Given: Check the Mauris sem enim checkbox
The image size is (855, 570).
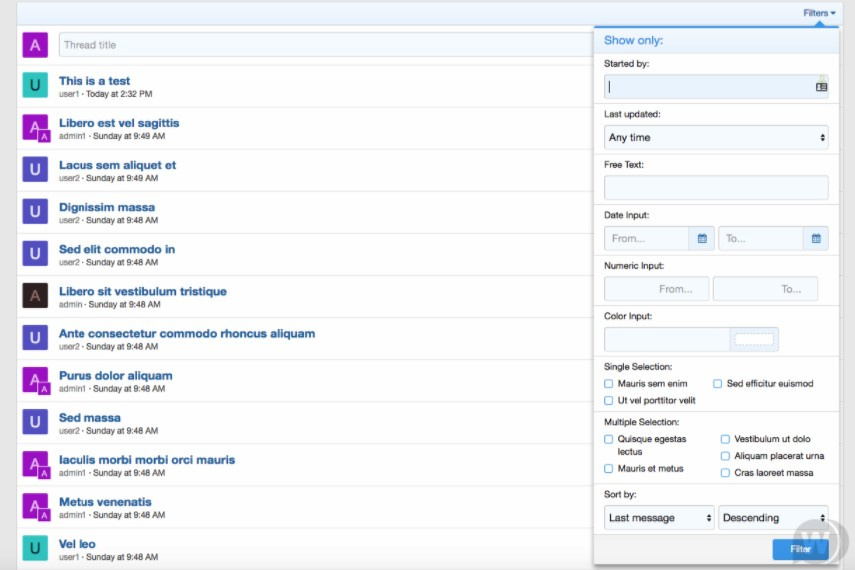Looking at the screenshot, I should [x=609, y=384].
